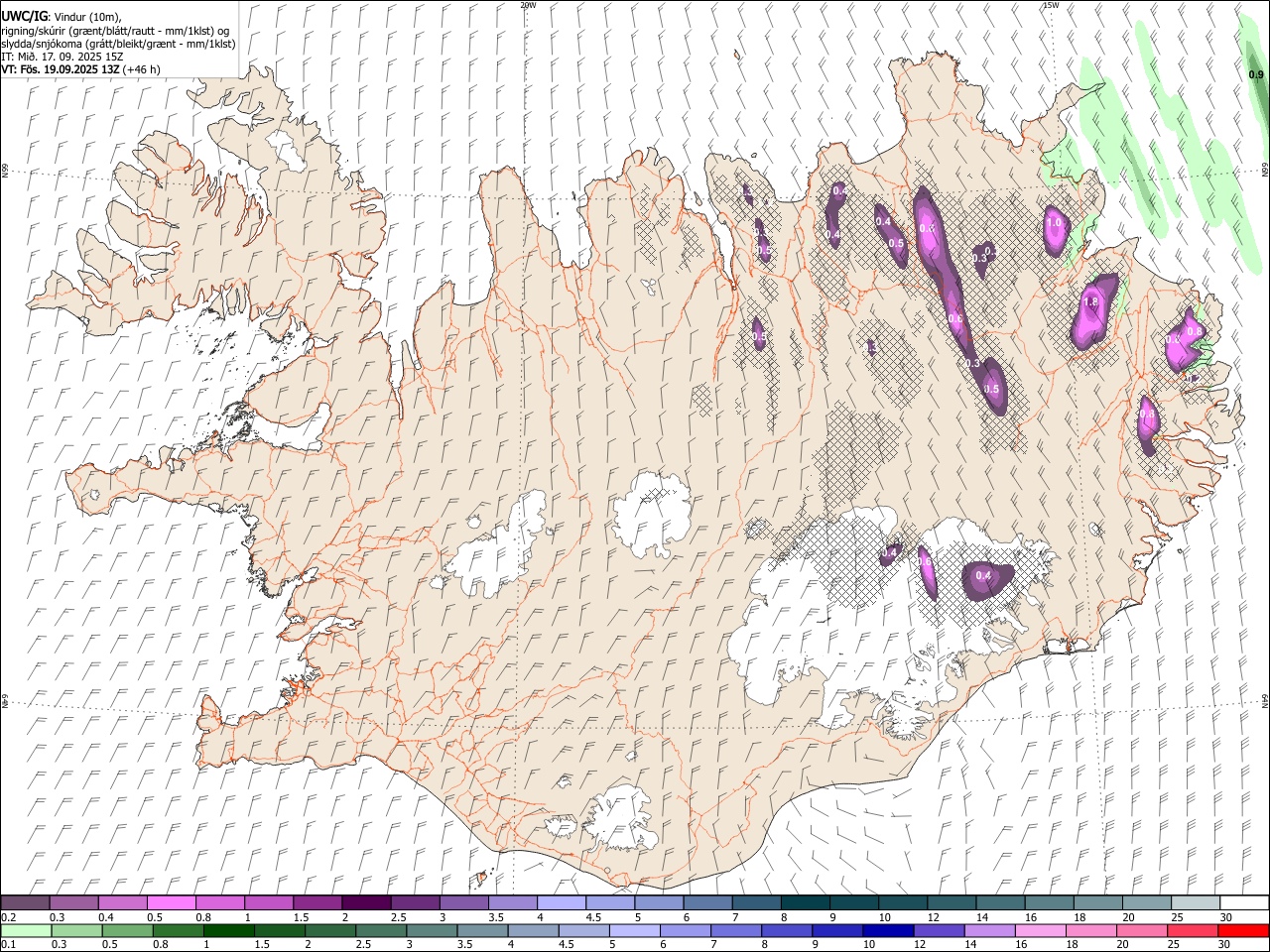This screenshot has height=952, width=1270.
Task: Select the light pink swatch labeled 16 in the rain legend
Action: click(1040, 931)
